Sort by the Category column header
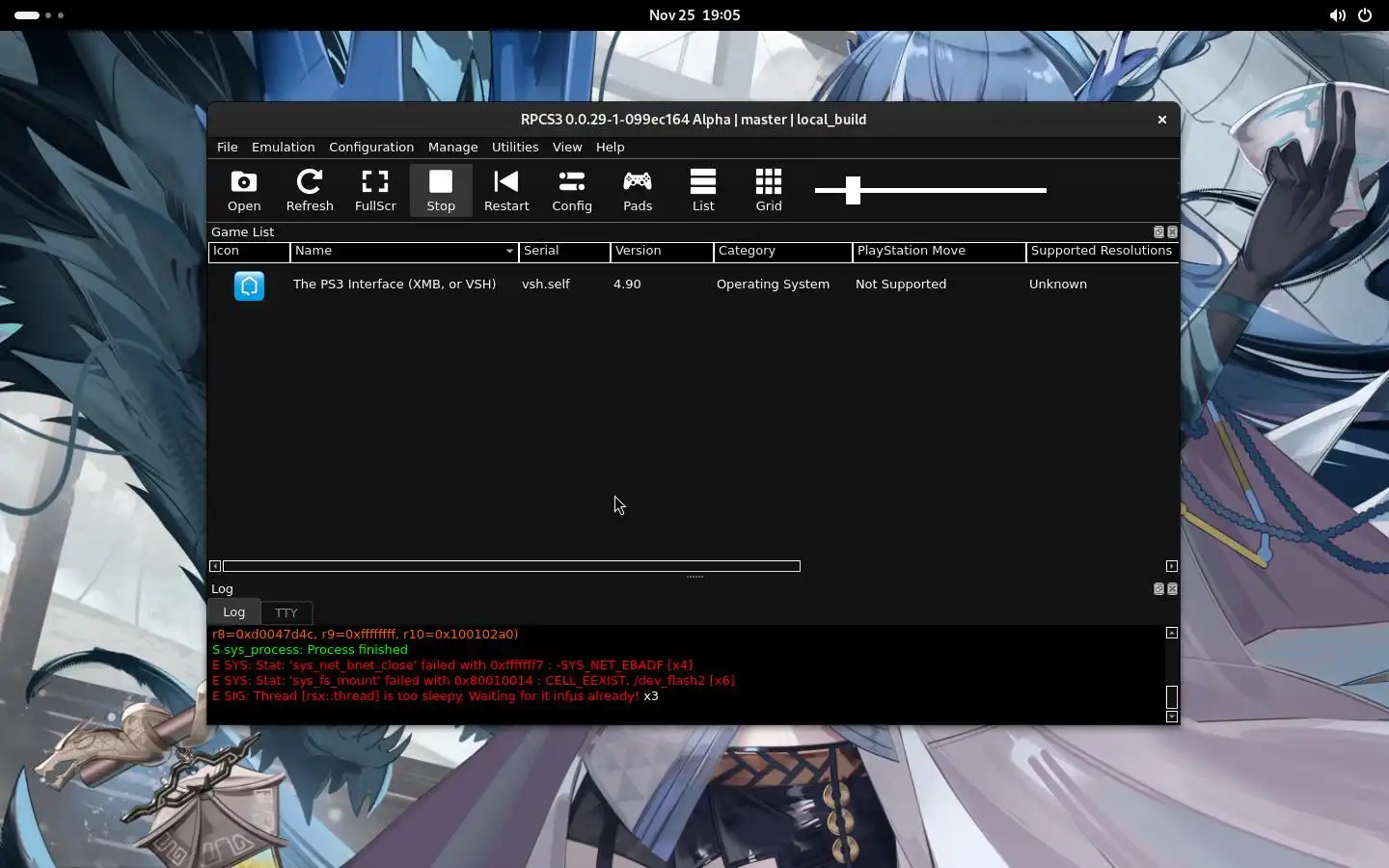The height and width of the screenshot is (868, 1389). pos(783,251)
